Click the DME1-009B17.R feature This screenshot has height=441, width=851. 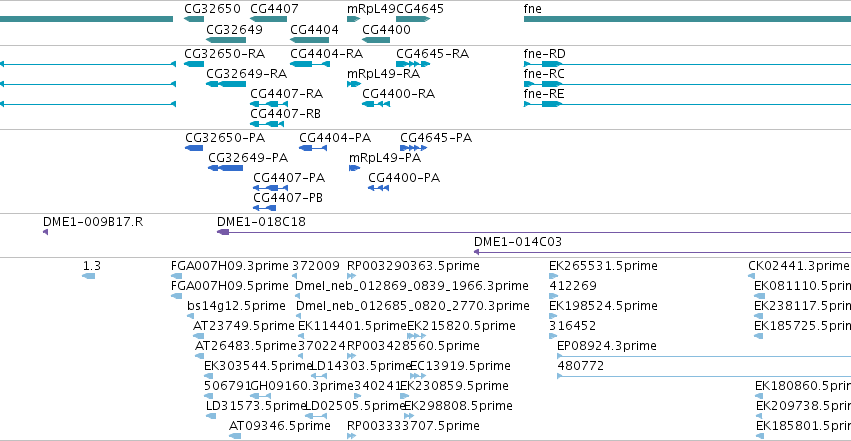click(46, 232)
